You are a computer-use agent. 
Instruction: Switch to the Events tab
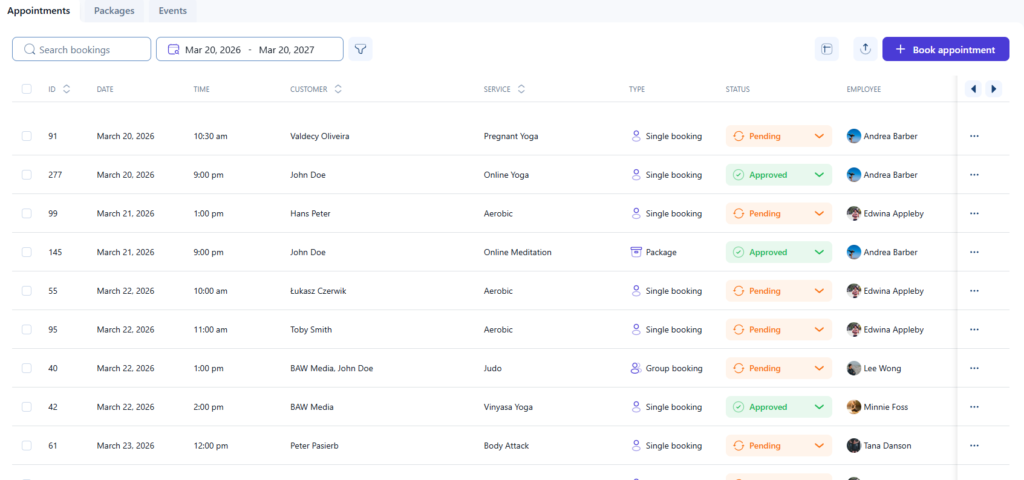[172, 11]
